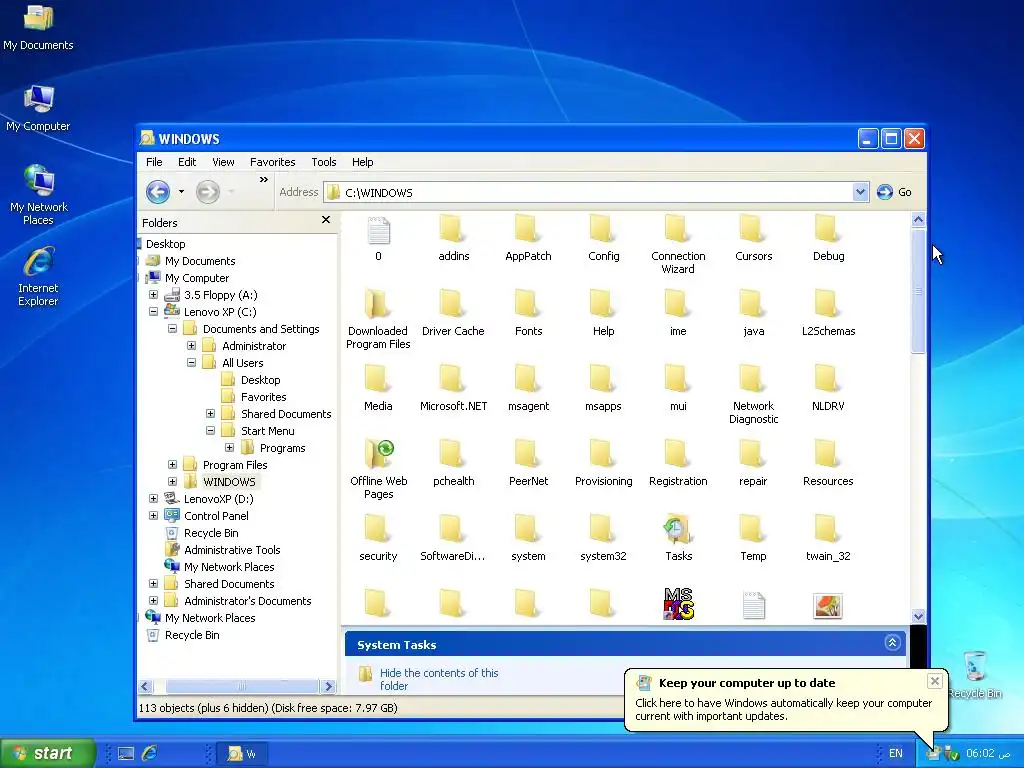Click the Go button
1024x768 pixels.
click(x=894, y=192)
